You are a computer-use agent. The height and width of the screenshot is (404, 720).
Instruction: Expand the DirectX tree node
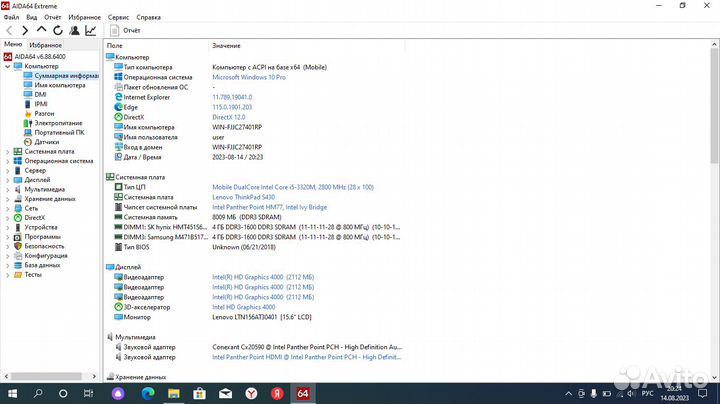click(7, 218)
